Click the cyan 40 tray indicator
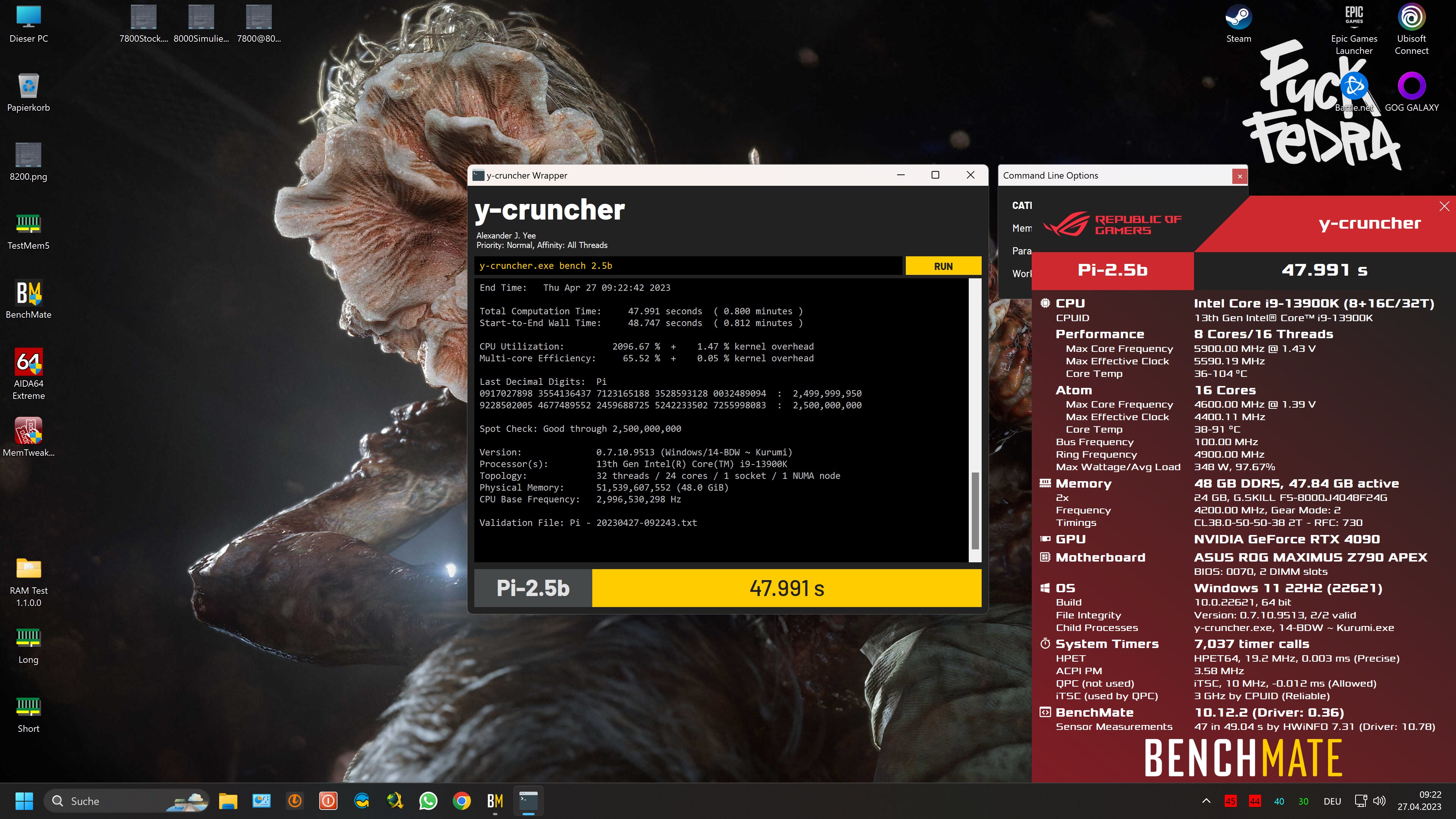The width and height of the screenshot is (1456, 819). pos(1279,801)
